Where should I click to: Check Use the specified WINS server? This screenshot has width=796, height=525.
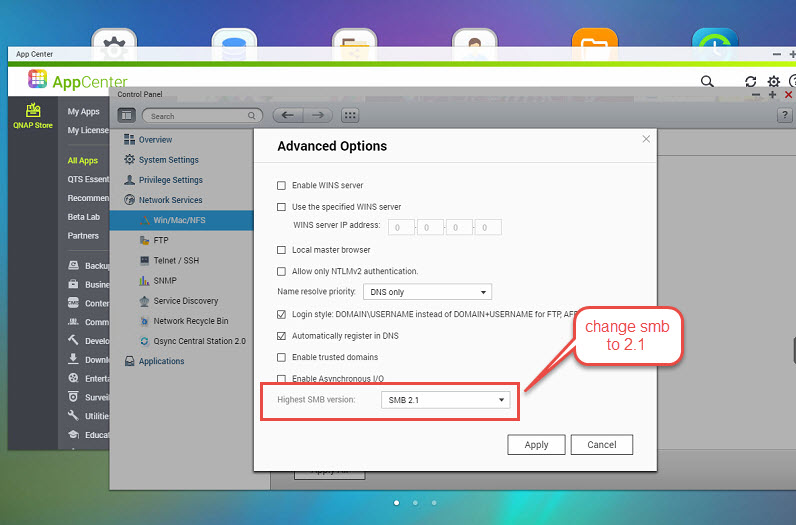coord(281,207)
